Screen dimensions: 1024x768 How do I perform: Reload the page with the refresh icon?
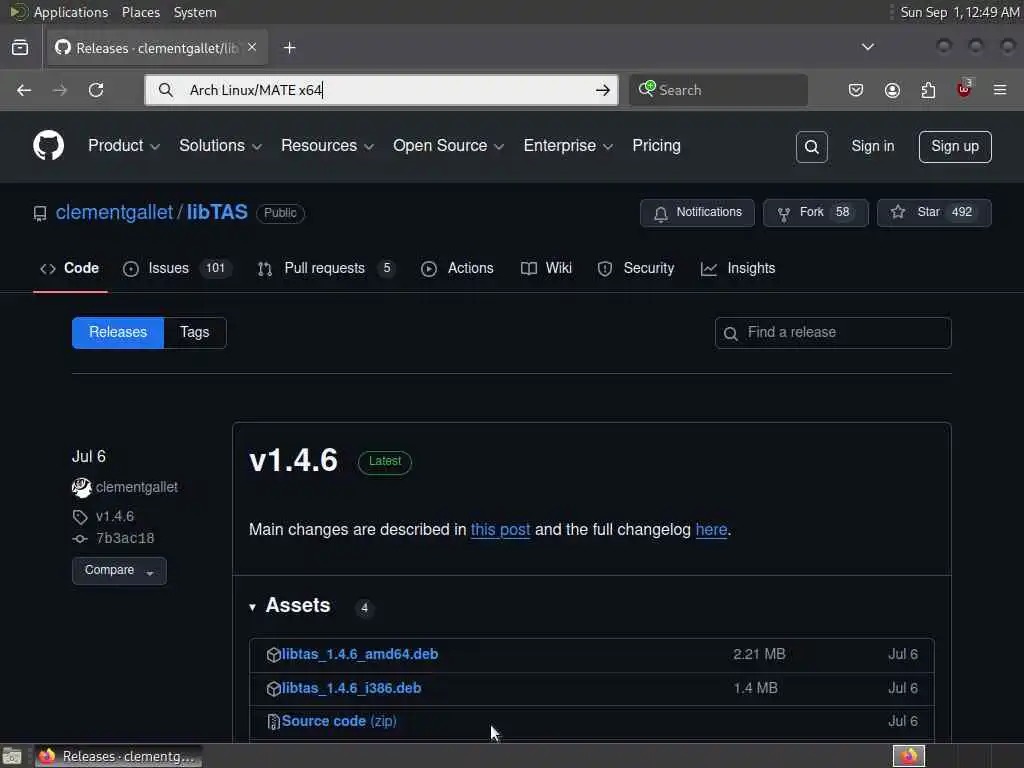tap(96, 90)
